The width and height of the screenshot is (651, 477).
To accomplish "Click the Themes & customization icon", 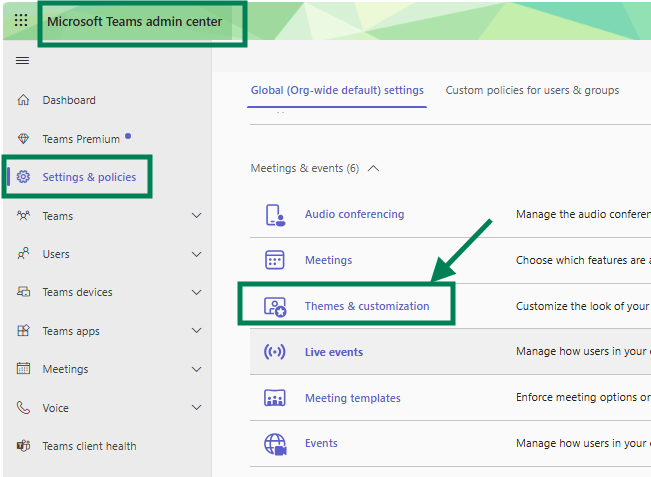I will (x=275, y=307).
